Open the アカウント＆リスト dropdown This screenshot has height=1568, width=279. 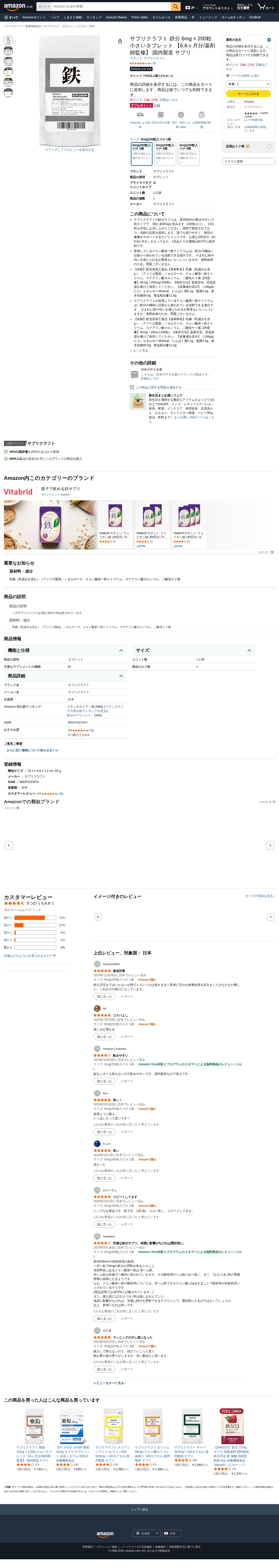pyautogui.click(x=217, y=7)
